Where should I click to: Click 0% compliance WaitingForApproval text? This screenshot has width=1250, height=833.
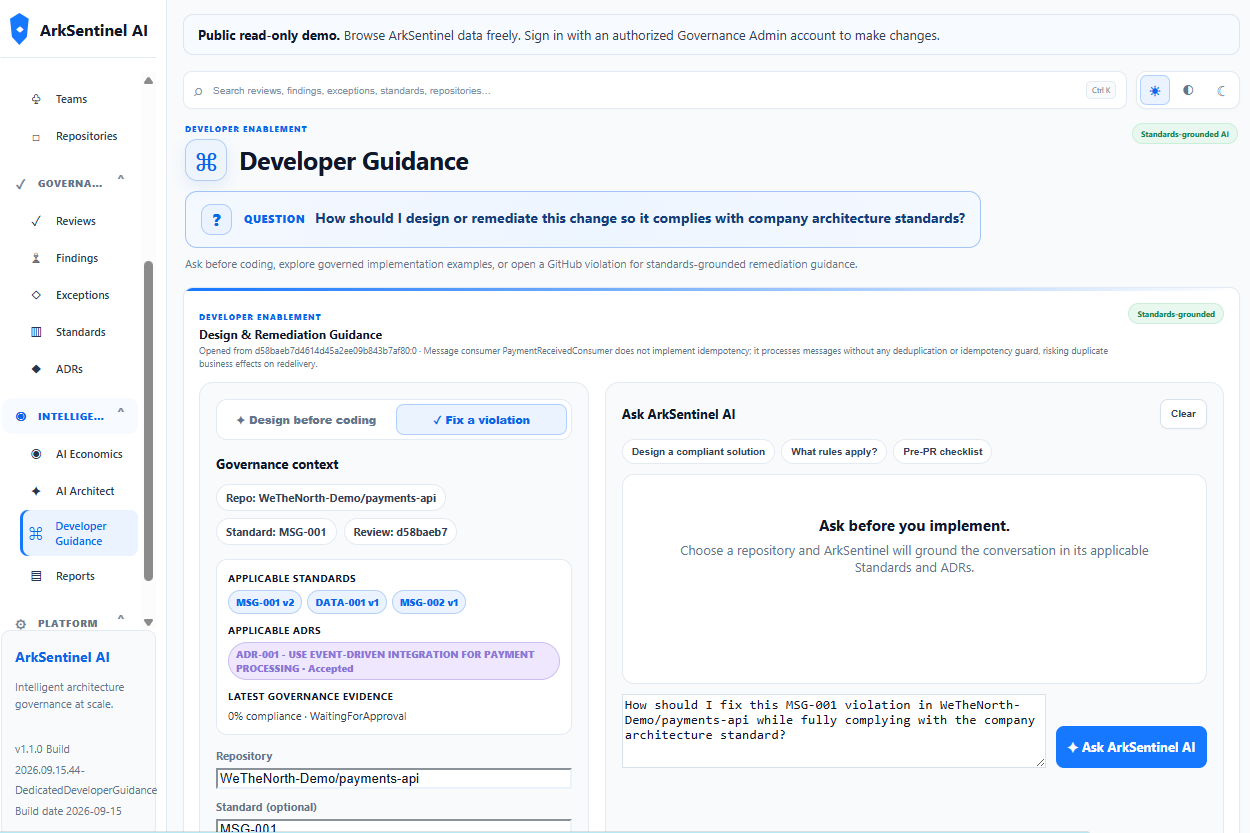[x=317, y=716]
